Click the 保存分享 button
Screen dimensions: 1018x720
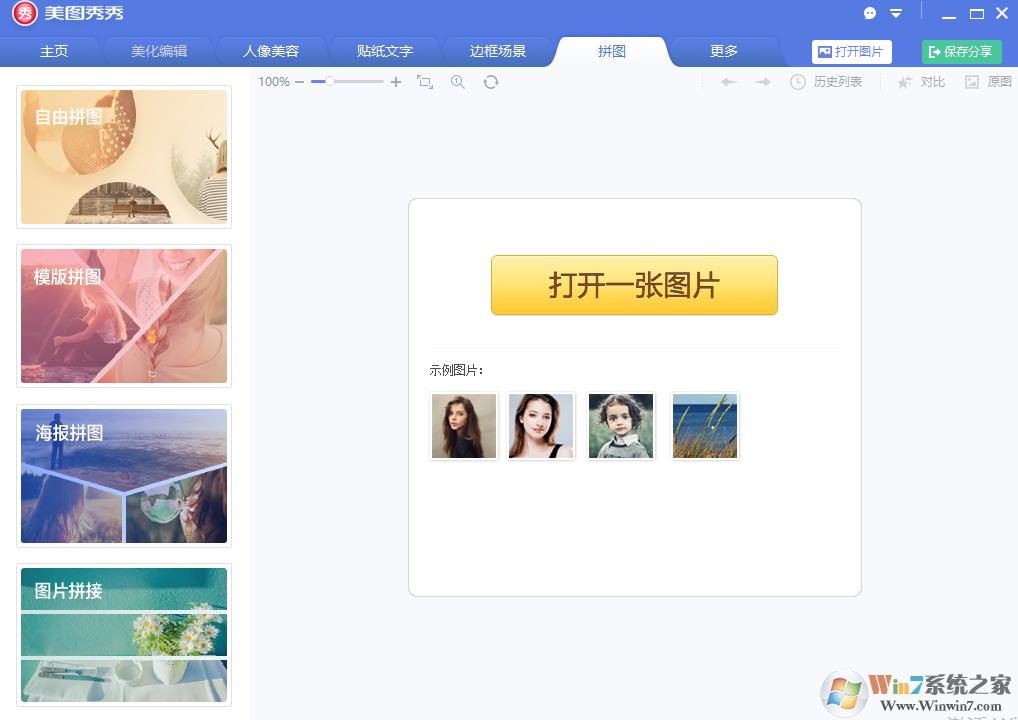[x=962, y=52]
